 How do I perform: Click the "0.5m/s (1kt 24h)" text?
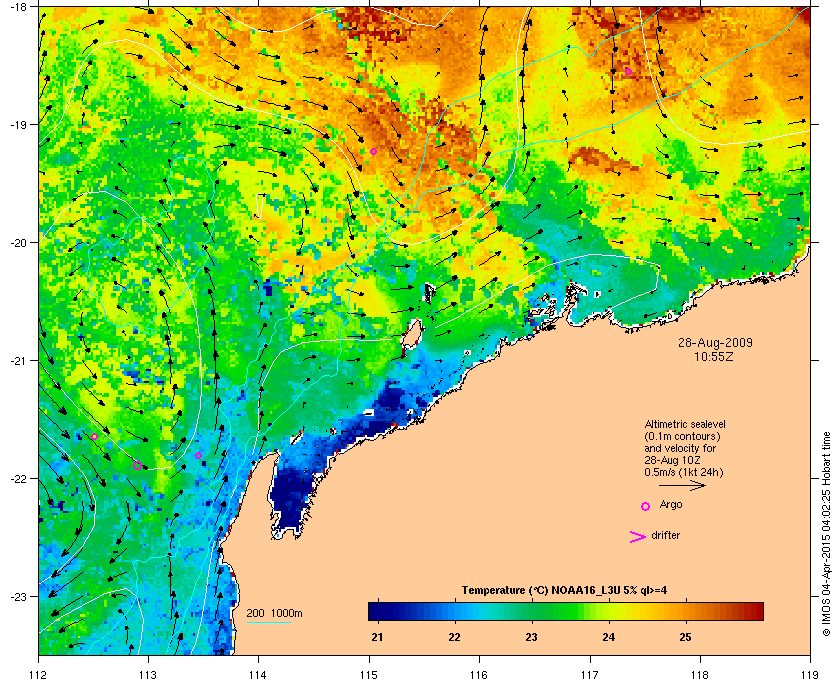[x=684, y=473]
